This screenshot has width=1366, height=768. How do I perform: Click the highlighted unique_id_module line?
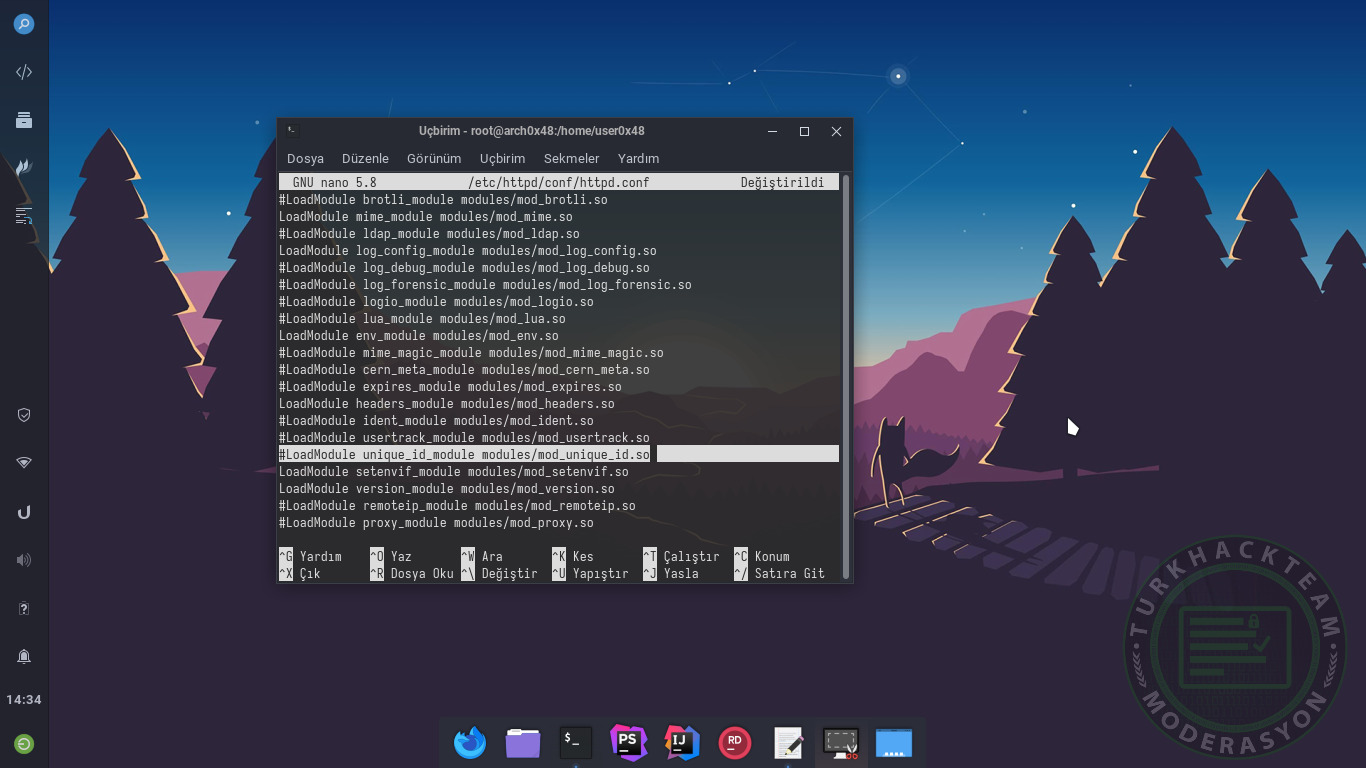coord(558,454)
